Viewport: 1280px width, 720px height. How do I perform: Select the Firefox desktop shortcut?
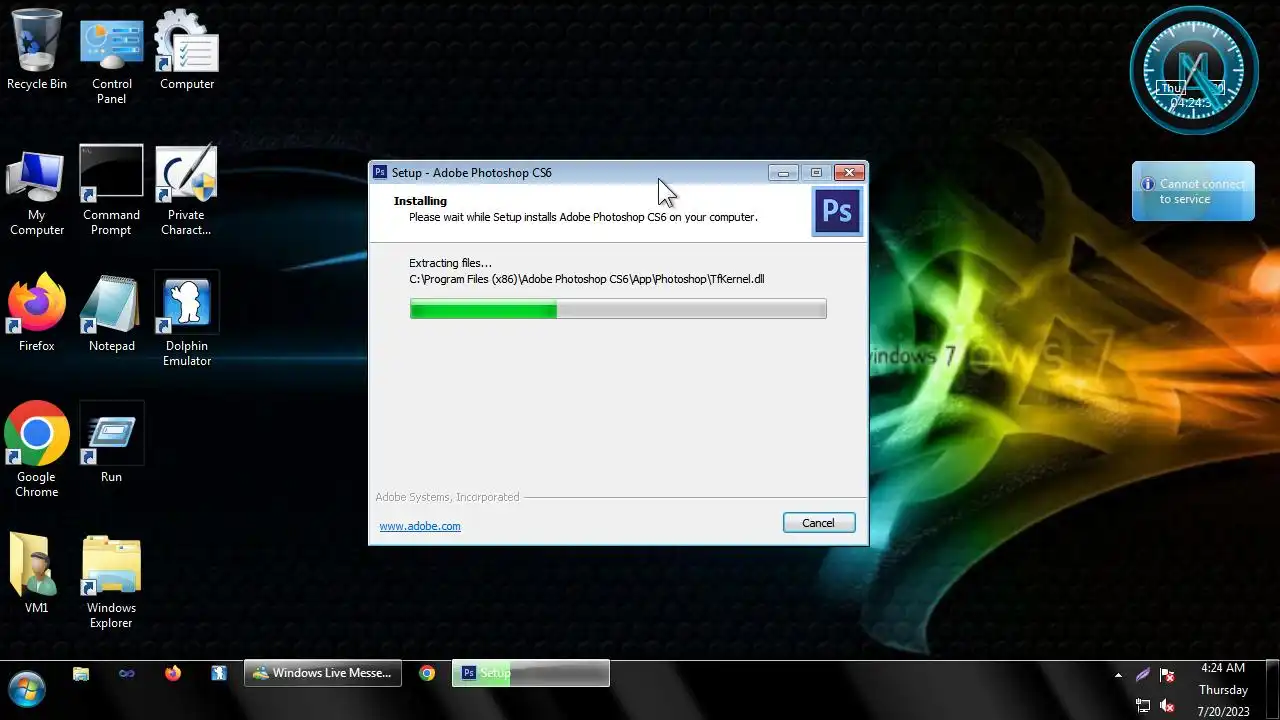tap(37, 313)
